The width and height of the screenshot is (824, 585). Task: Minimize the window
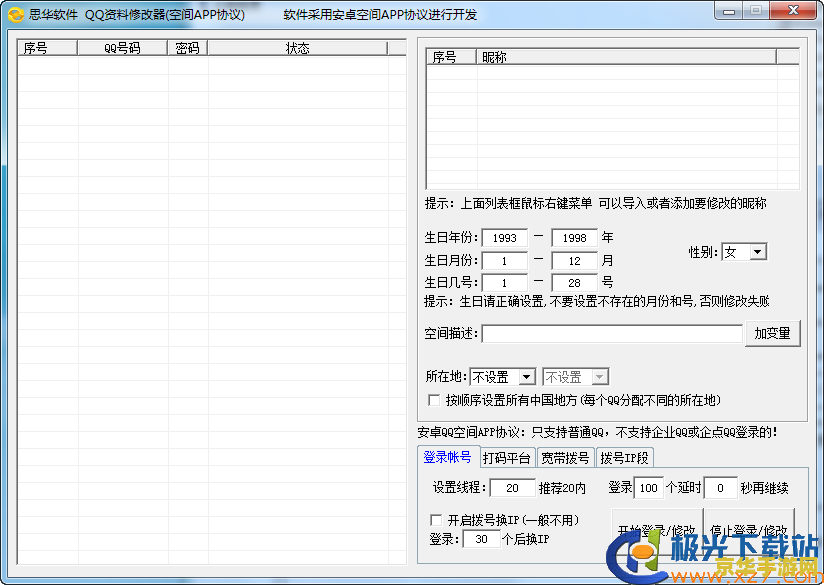coord(729,11)
